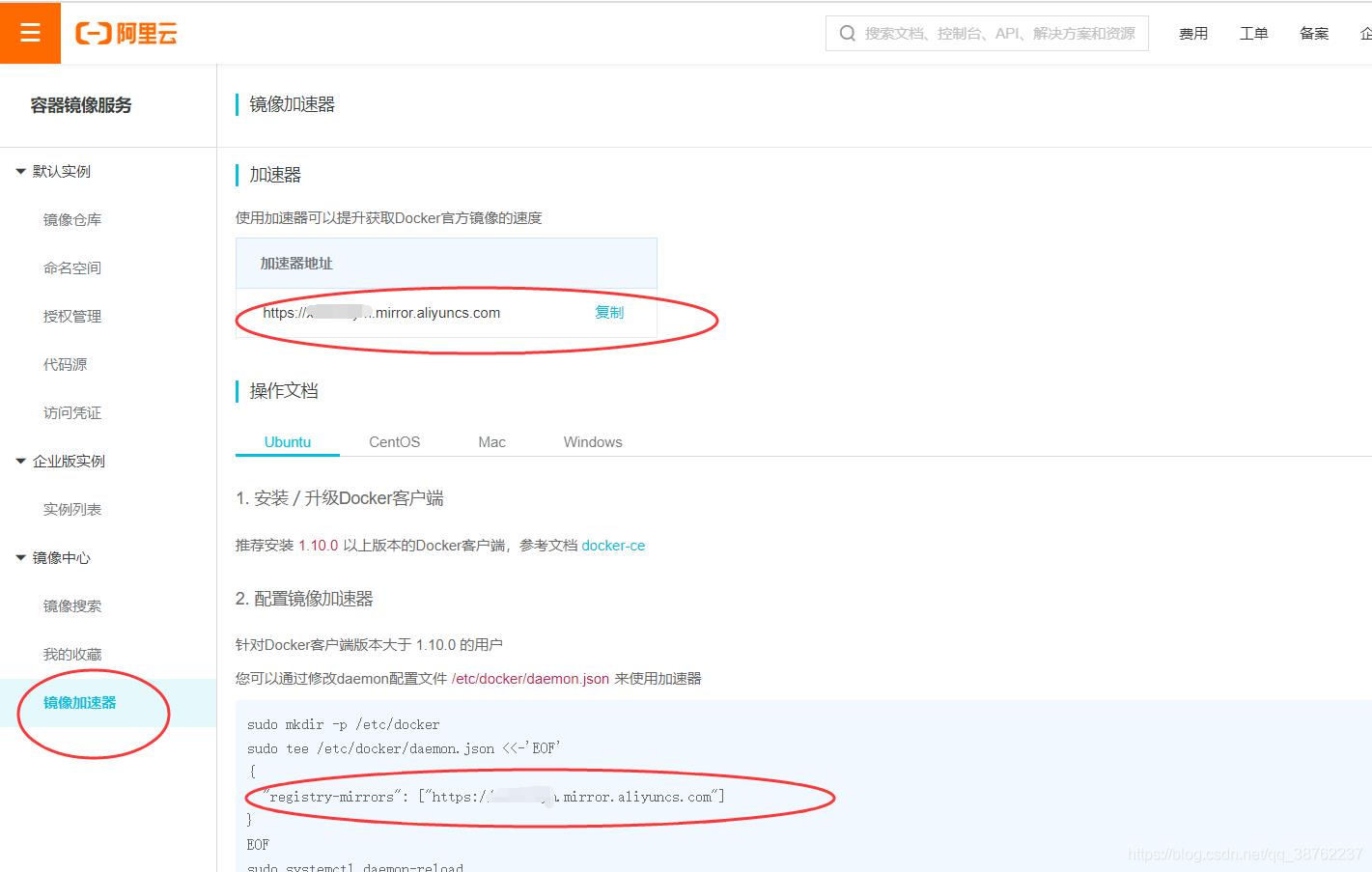Viewport: 1372px width, 872px height.
Task: Open 访问凭证 in sidebar
Action: point(72,412)
